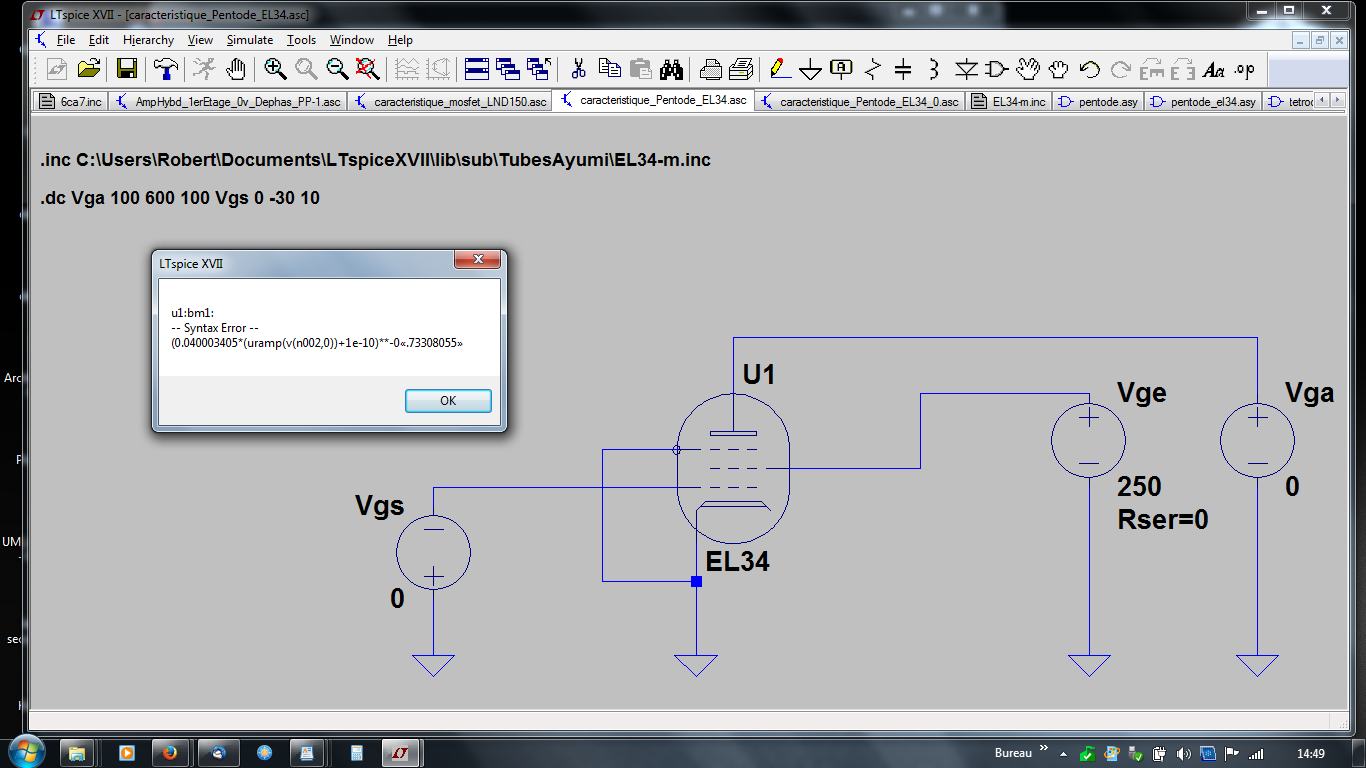Open Control Panel via the hammer icon
This screenshot has height=768, width=1366.
coord(165,69)
